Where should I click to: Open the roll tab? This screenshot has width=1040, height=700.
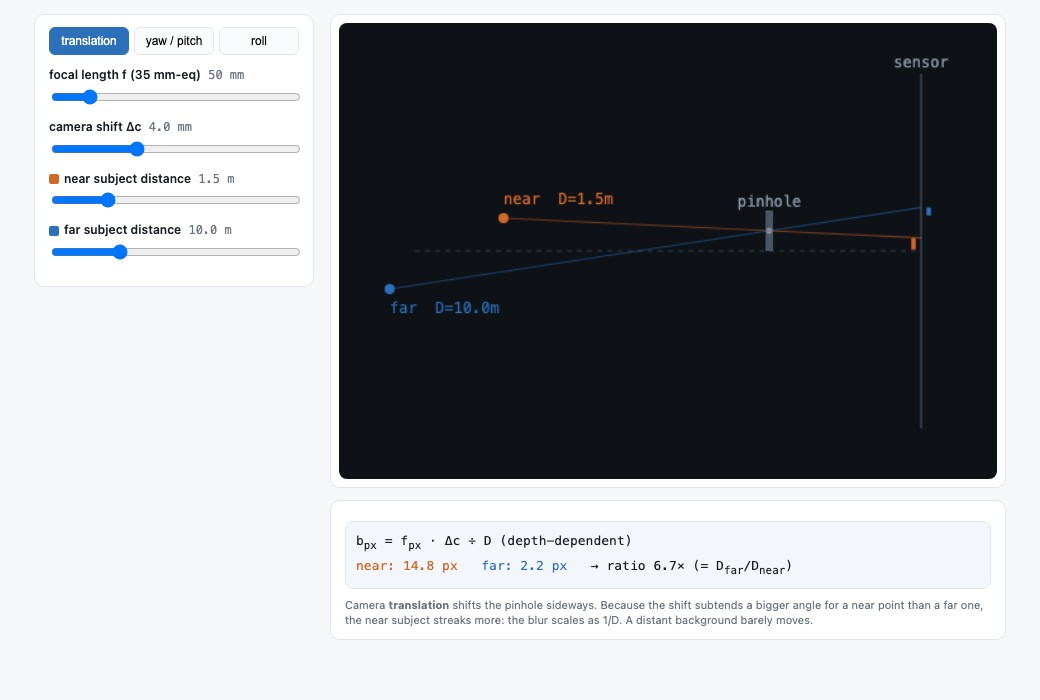tap(259, 41)
